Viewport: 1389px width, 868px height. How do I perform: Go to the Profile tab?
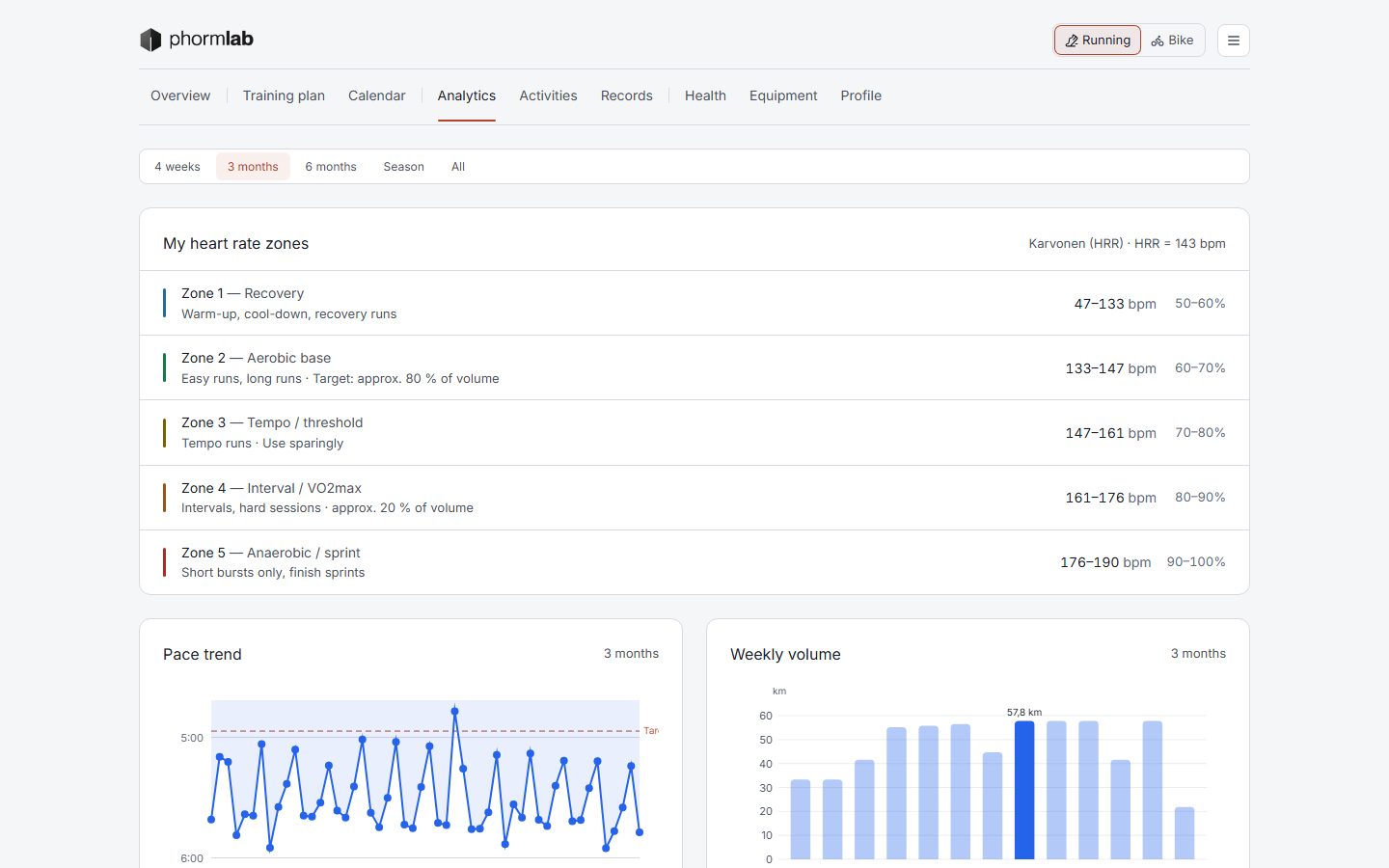coord(860,95)
